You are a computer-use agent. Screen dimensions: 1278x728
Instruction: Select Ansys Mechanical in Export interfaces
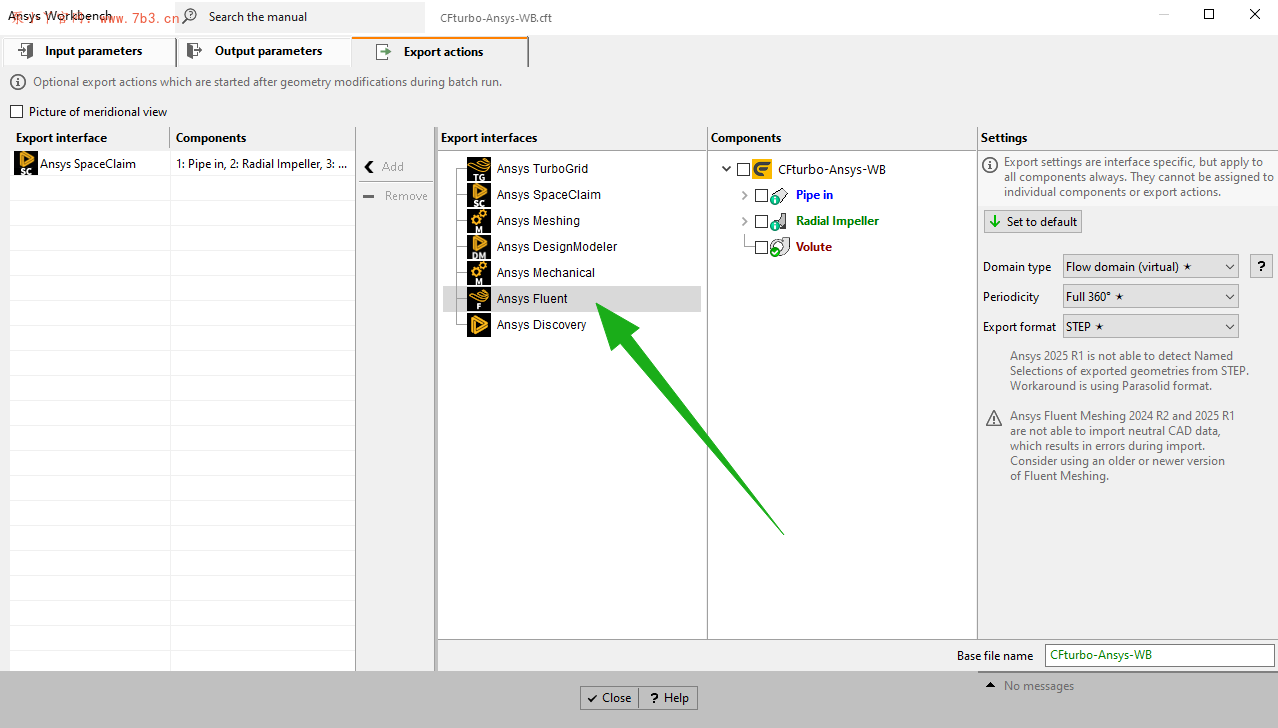(546, 273)
